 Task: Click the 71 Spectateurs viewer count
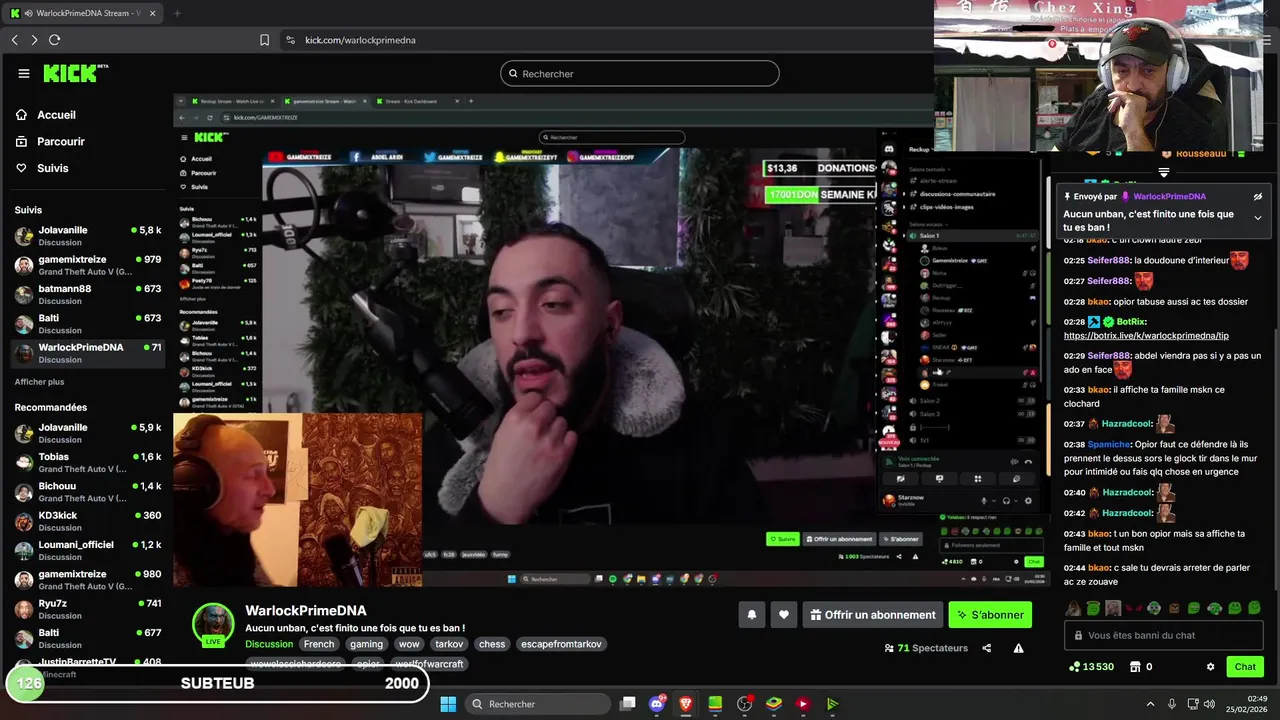click(x=926, y=648)
